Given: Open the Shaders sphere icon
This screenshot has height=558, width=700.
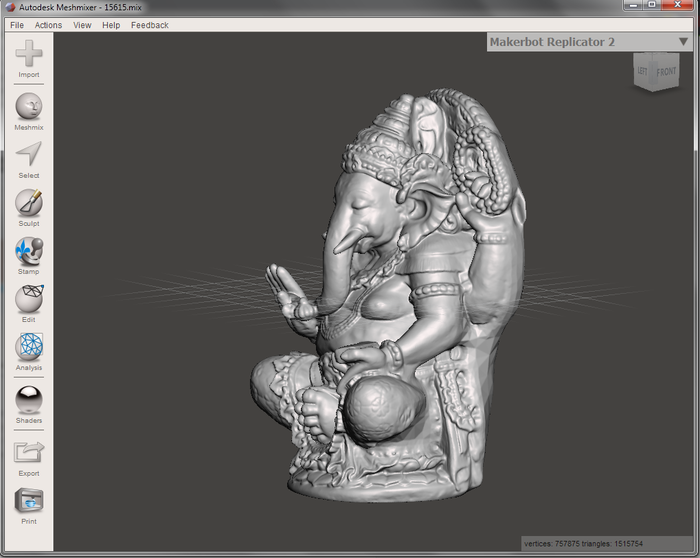Looking at the screenshot, I should coord(28,400).
